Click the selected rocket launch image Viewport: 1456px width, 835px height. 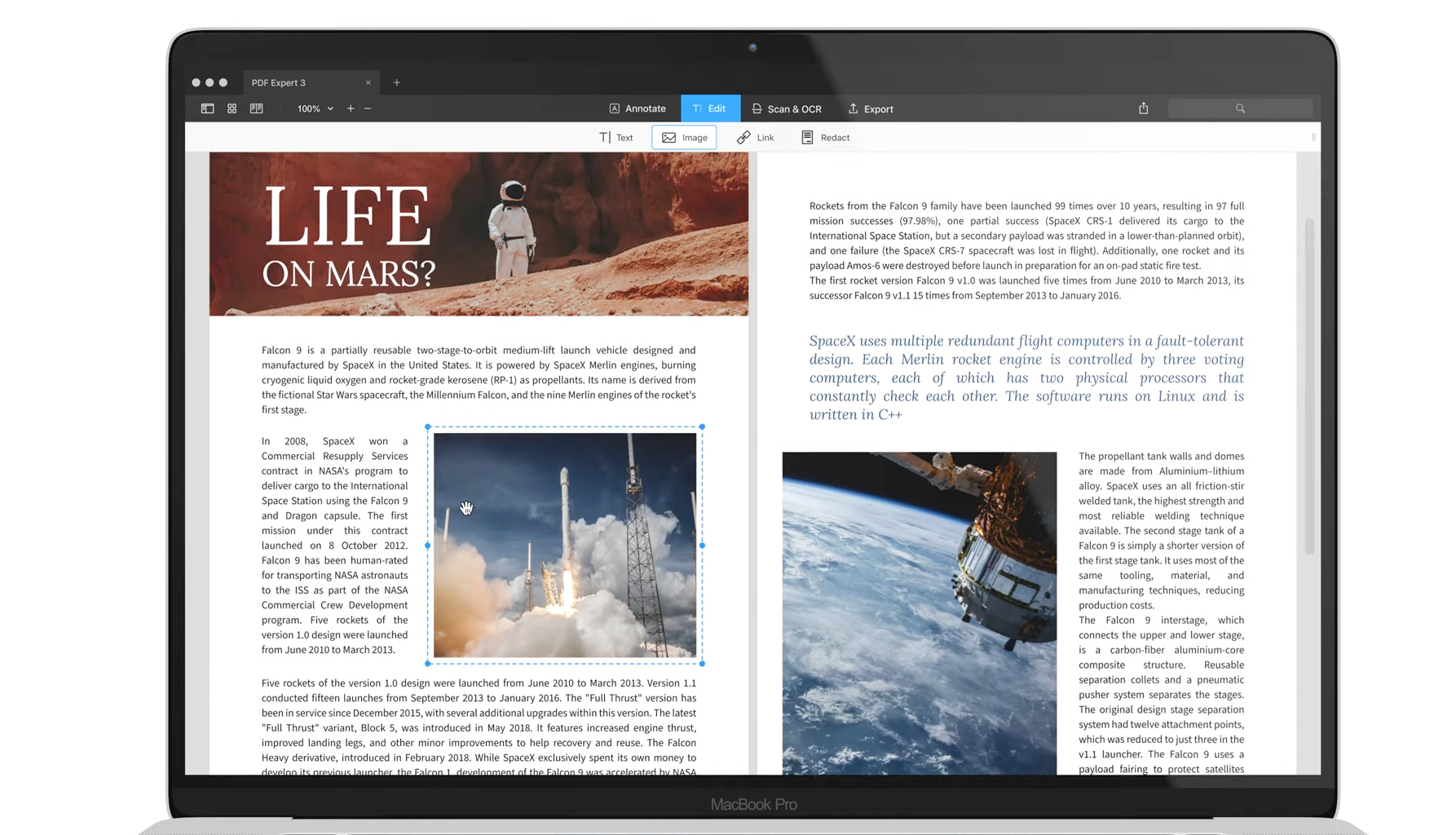565,545
